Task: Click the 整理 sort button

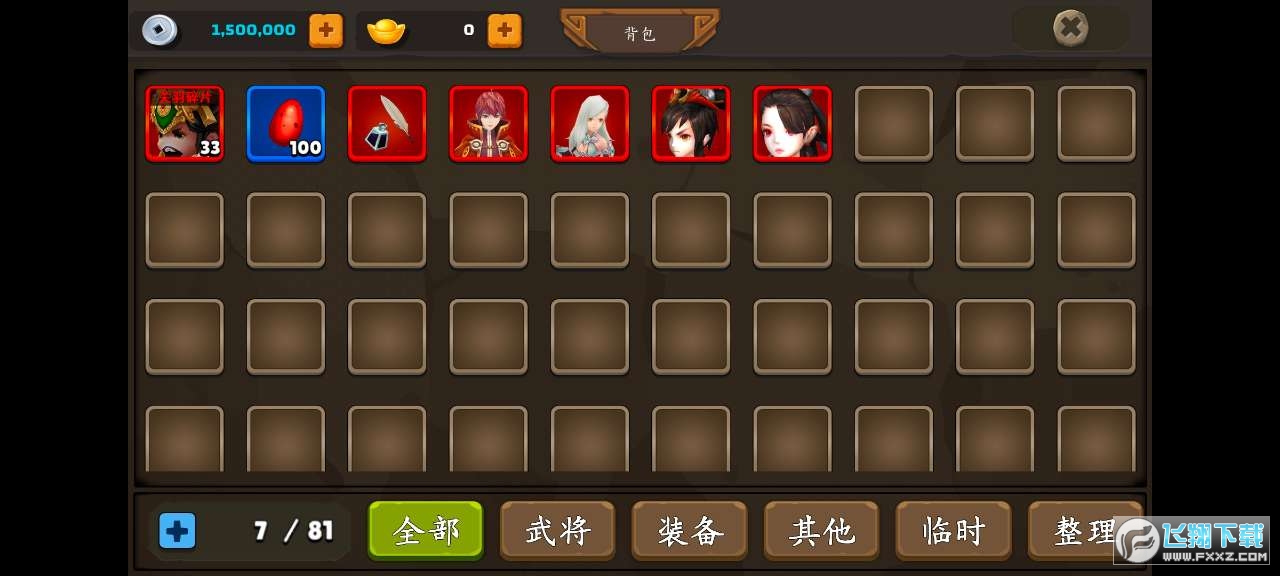Action: 1085,530
